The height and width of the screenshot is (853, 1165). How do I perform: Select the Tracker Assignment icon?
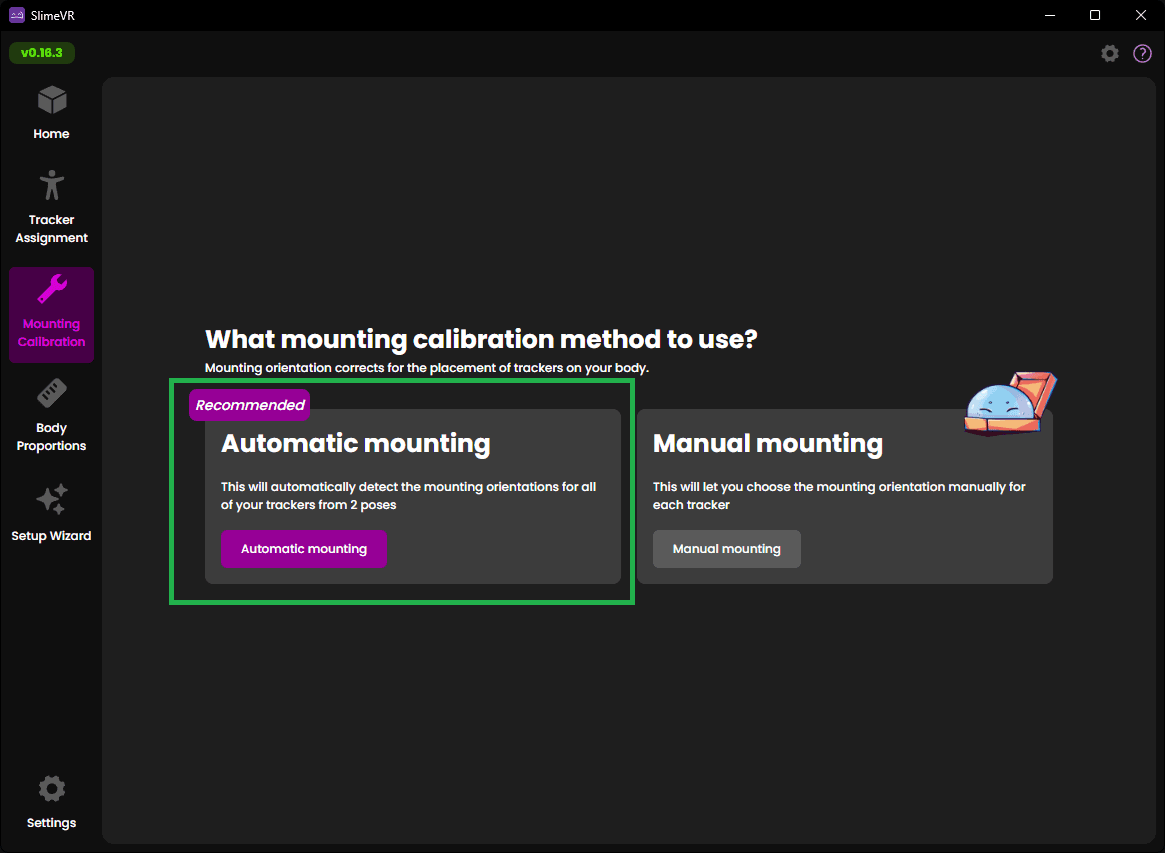[51, 186]
